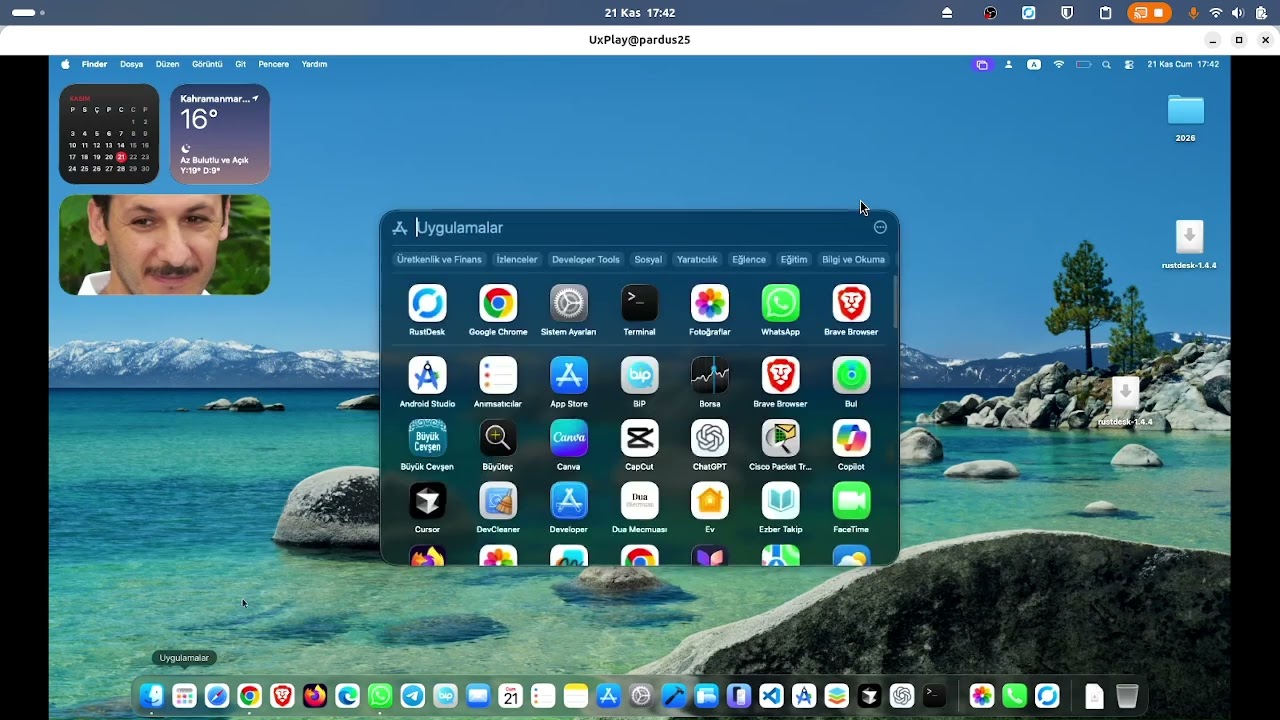The width and height of the screenshot is (1280, 720).
Task: Filter apps by Eğlence
Action: 749,259
